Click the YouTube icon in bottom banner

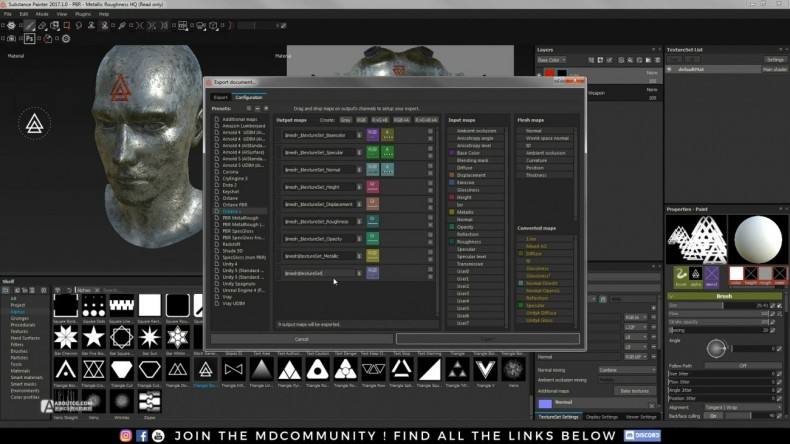pyautogui.click(x=158, y=435)
